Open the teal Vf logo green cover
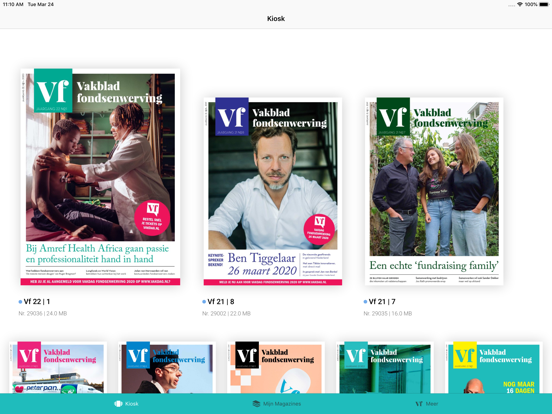552x414 pixels. (x=385, y=367)
